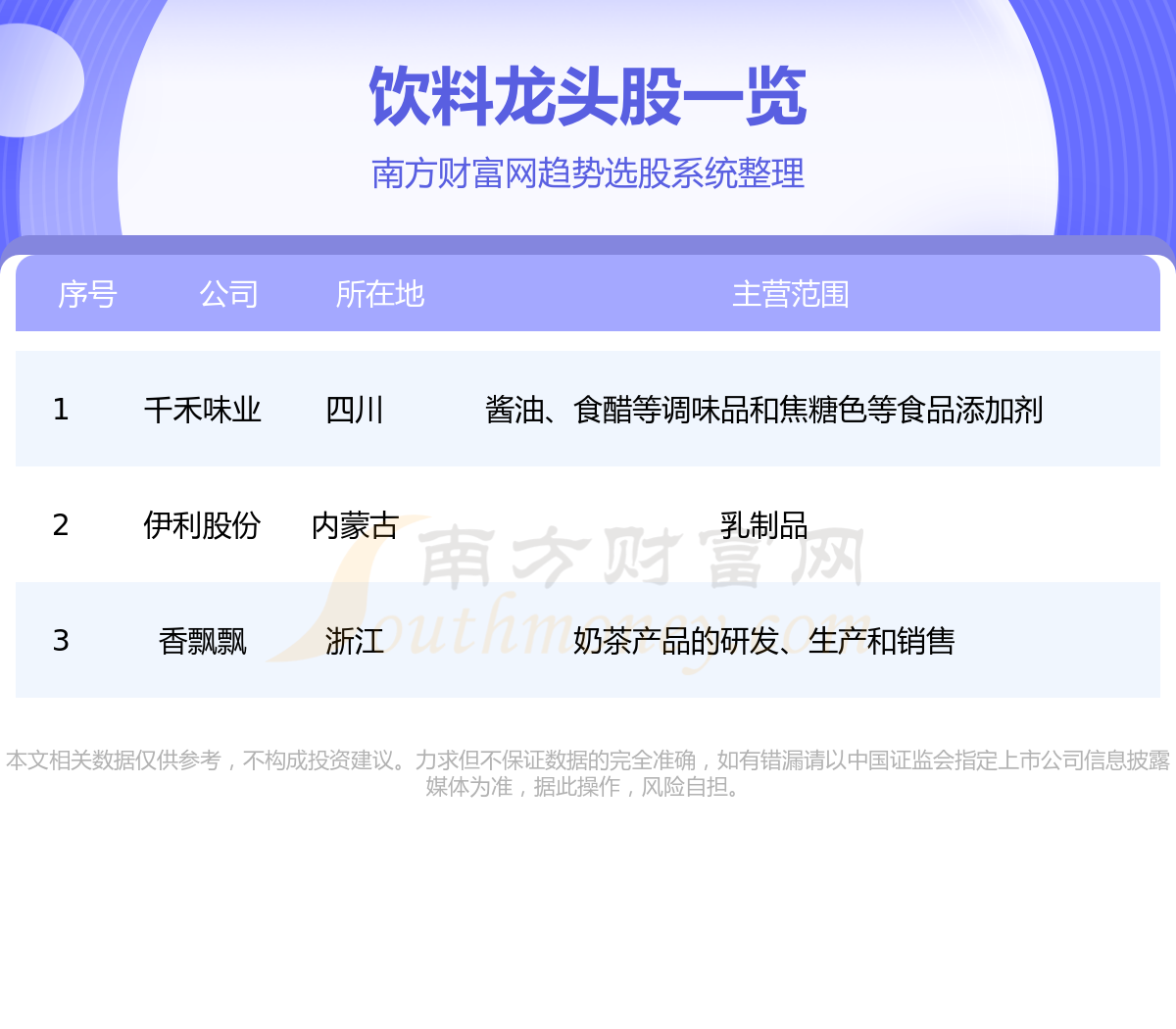The image size is (1176, 1029).
Task: Select the row number 1 cell
Action: tap(61, 410)
